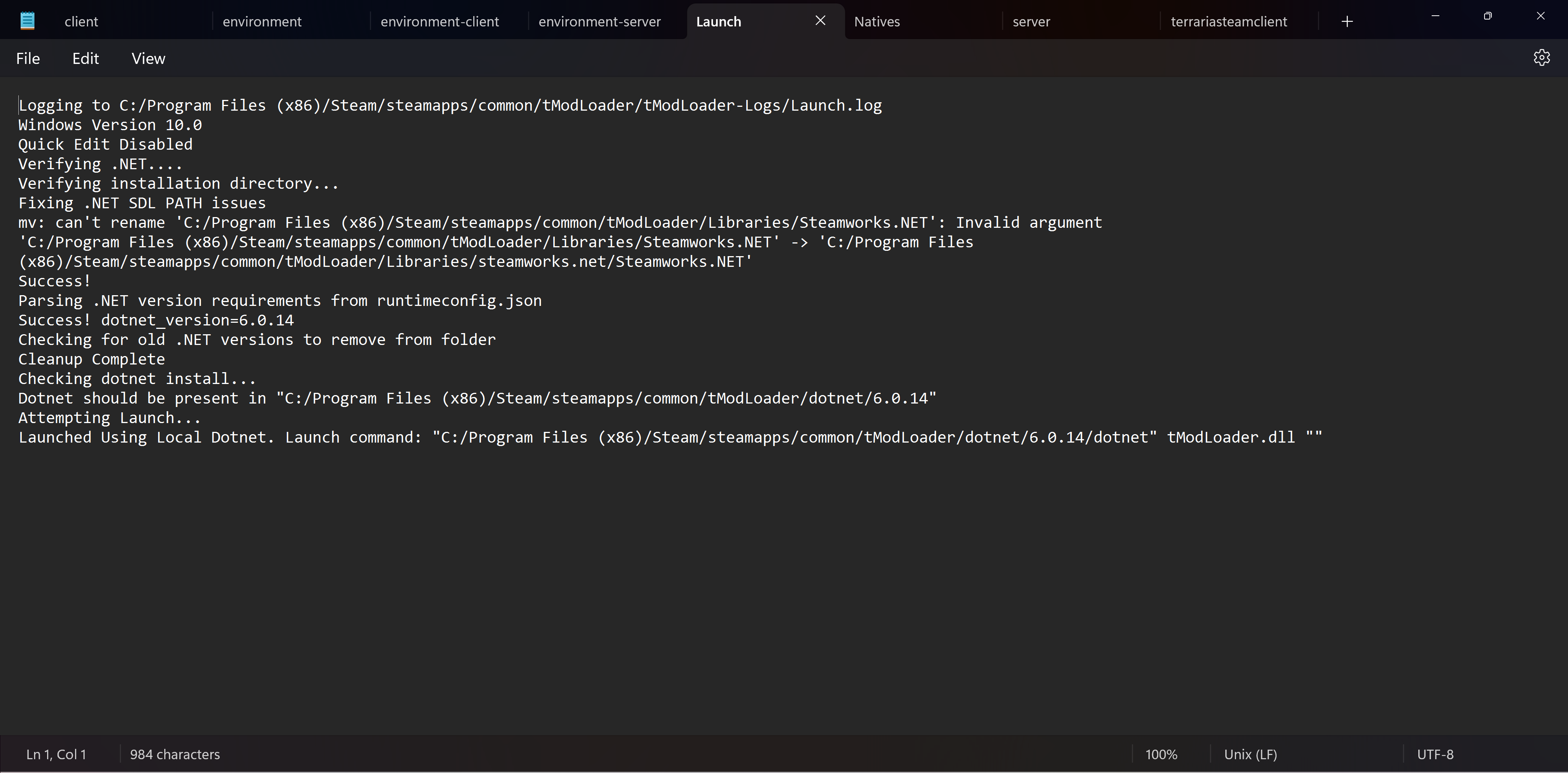Minimize the Notepad window

1435,16
